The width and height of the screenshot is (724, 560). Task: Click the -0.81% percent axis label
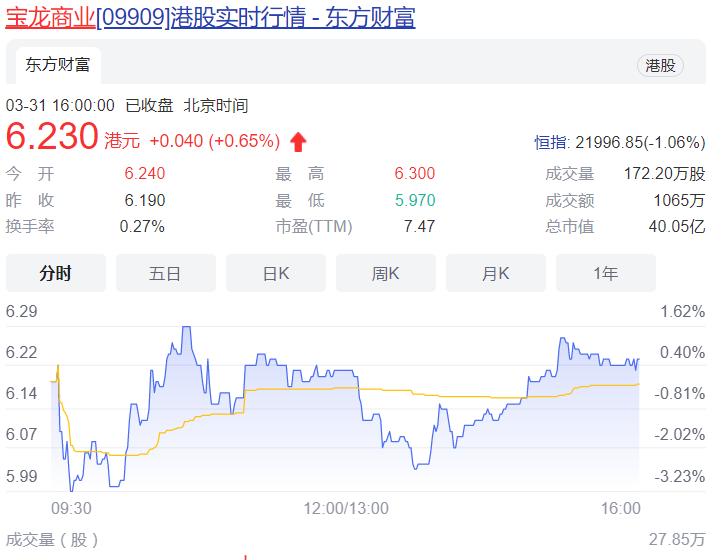click(680, 393)
